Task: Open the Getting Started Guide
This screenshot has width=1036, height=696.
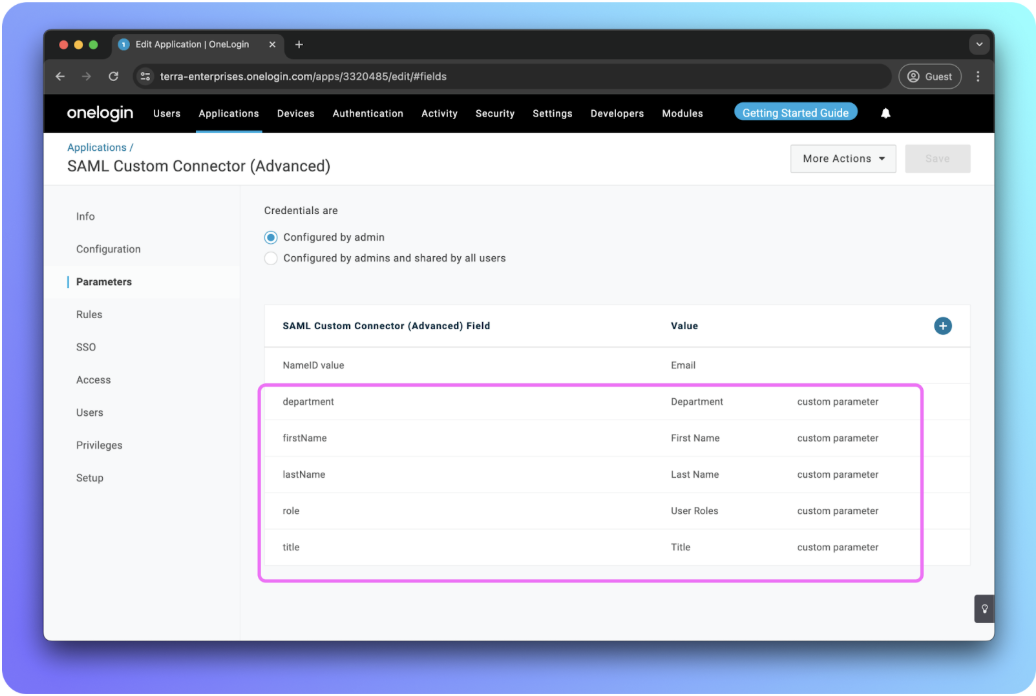Action: pos(796,113)
